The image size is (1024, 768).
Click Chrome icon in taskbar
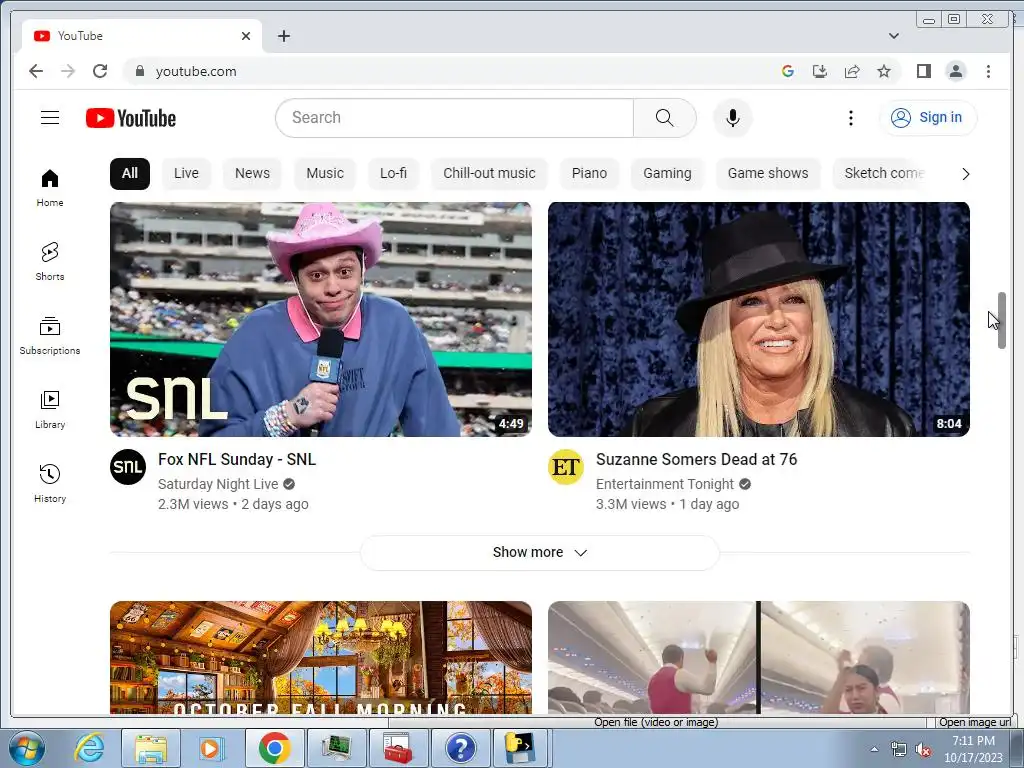tap(274, 748)
